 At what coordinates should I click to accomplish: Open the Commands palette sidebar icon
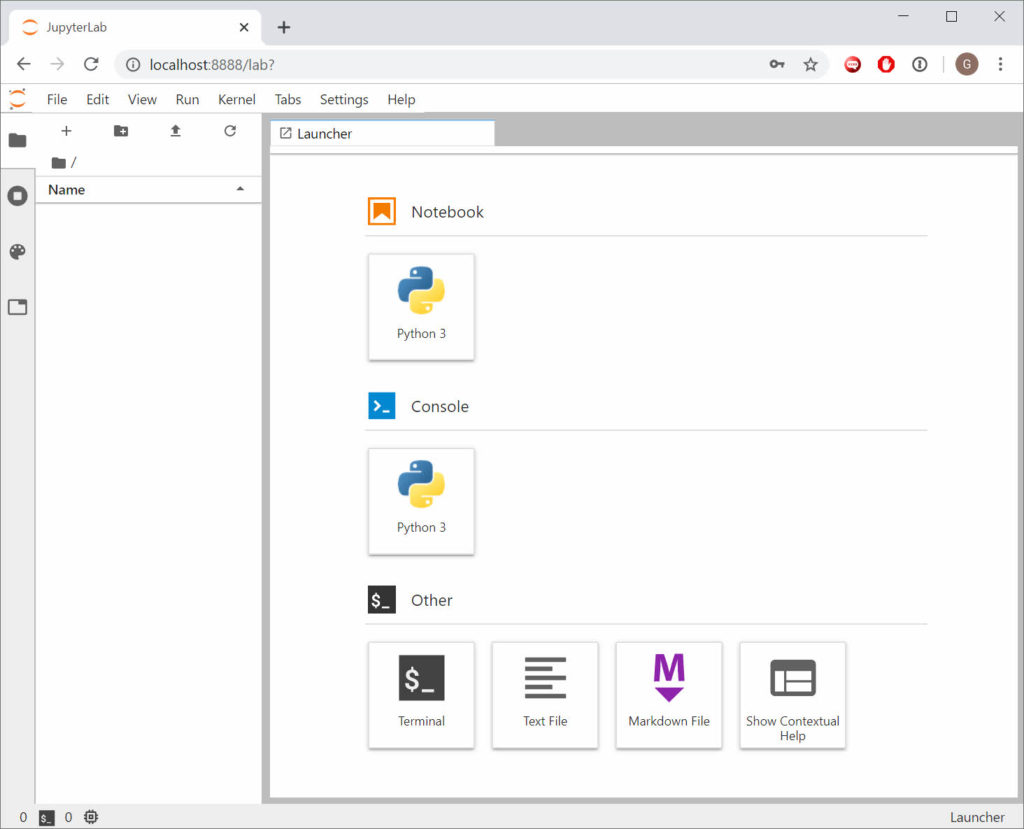coord(18,252)
